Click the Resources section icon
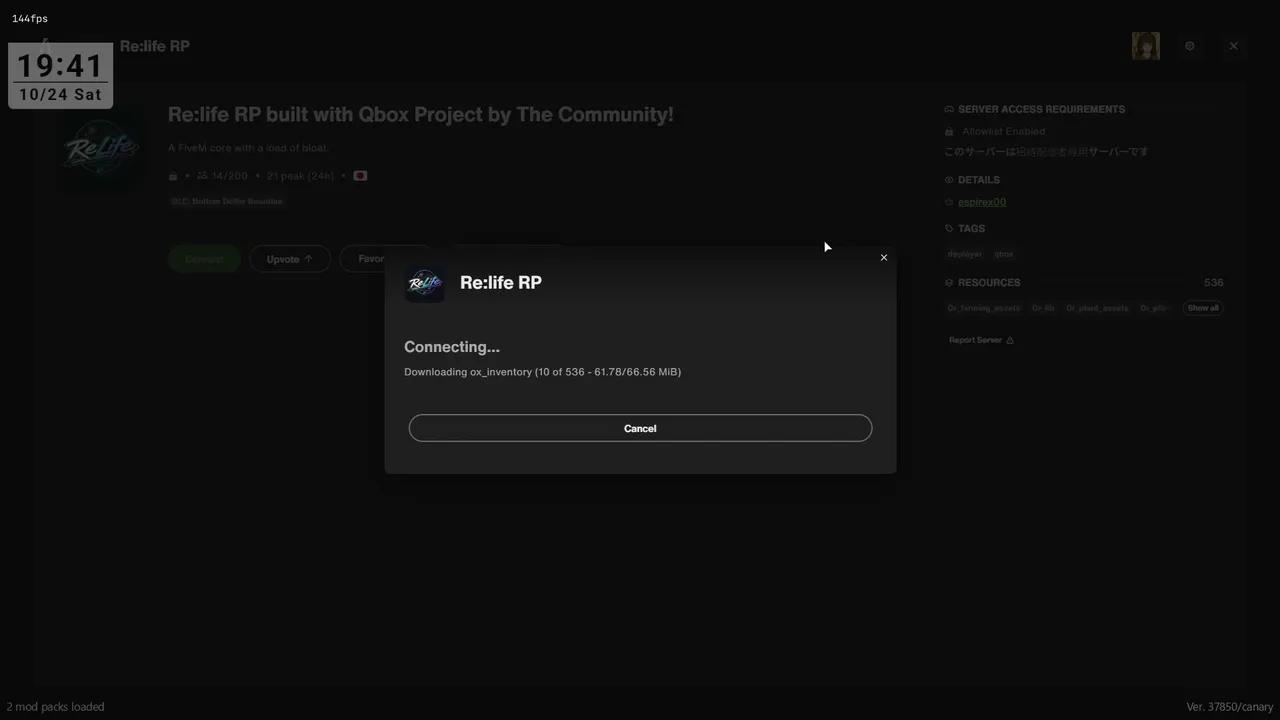1280x720 pixels. click(x=949, y=283)
